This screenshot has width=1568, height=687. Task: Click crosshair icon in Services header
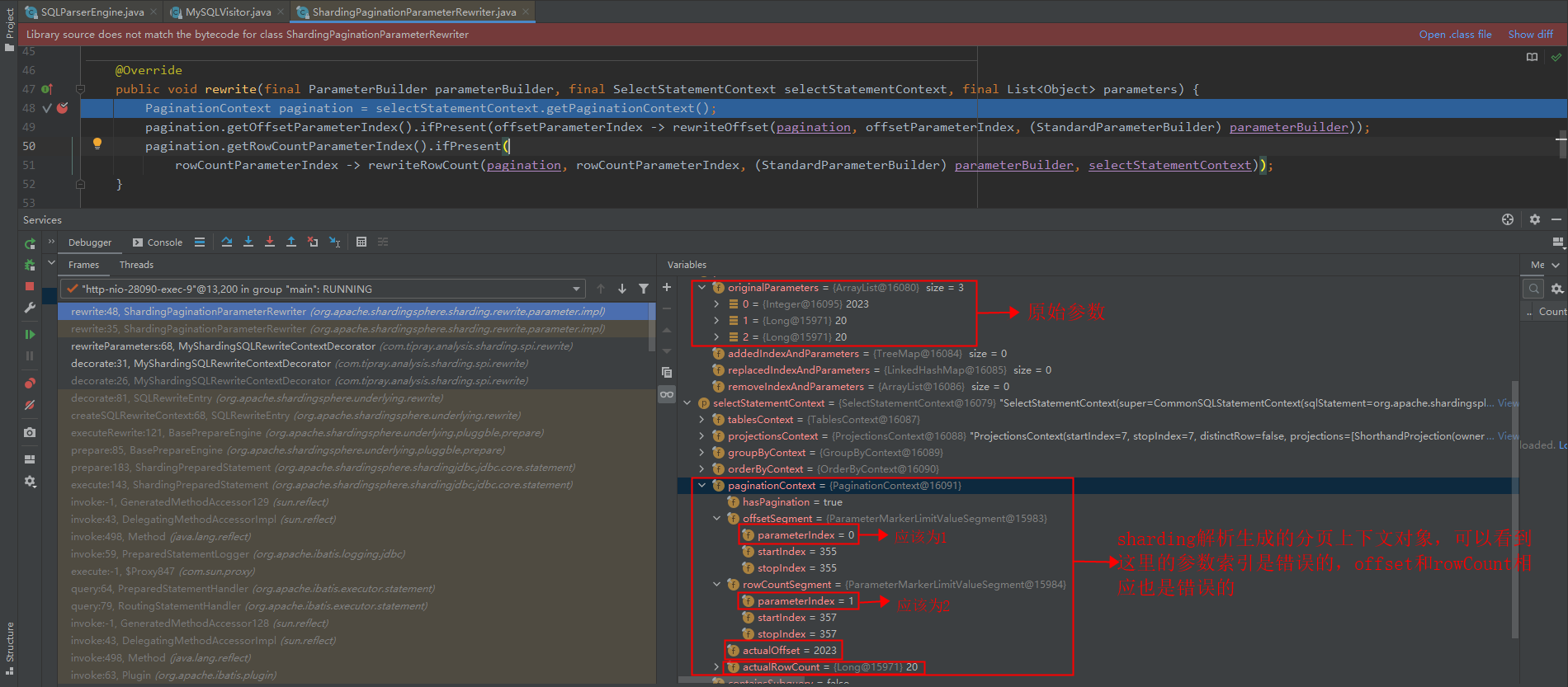1508,219
